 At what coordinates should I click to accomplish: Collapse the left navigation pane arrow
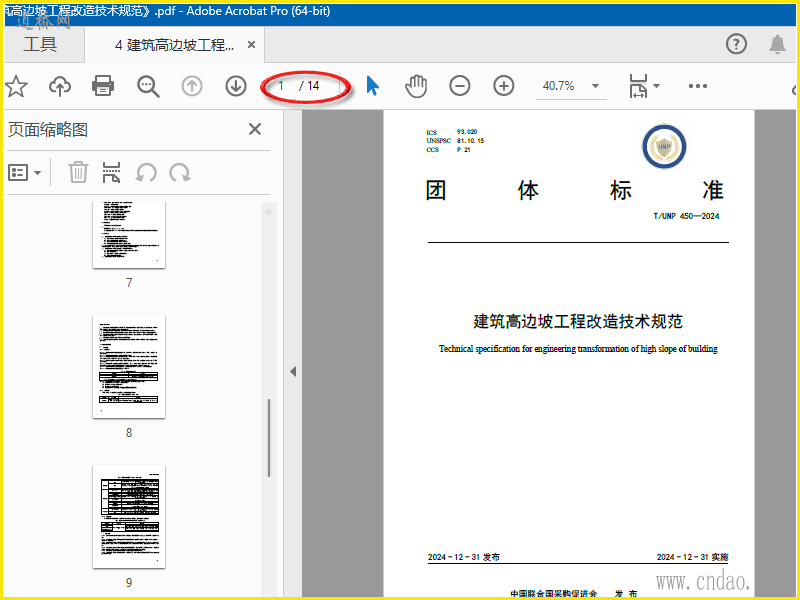tap(293, 371)
